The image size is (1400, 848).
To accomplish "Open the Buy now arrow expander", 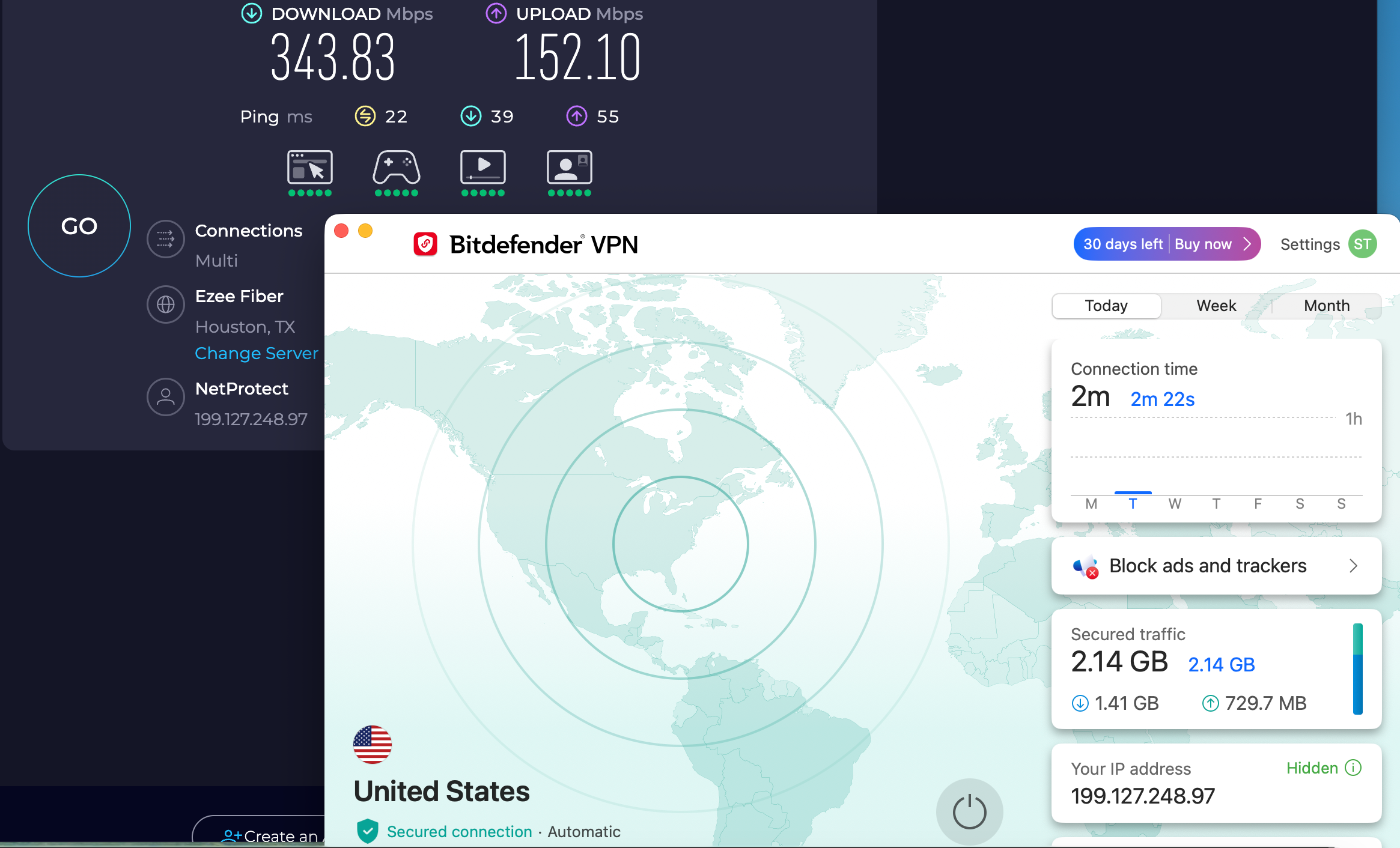I will (x=1247, y=244).
